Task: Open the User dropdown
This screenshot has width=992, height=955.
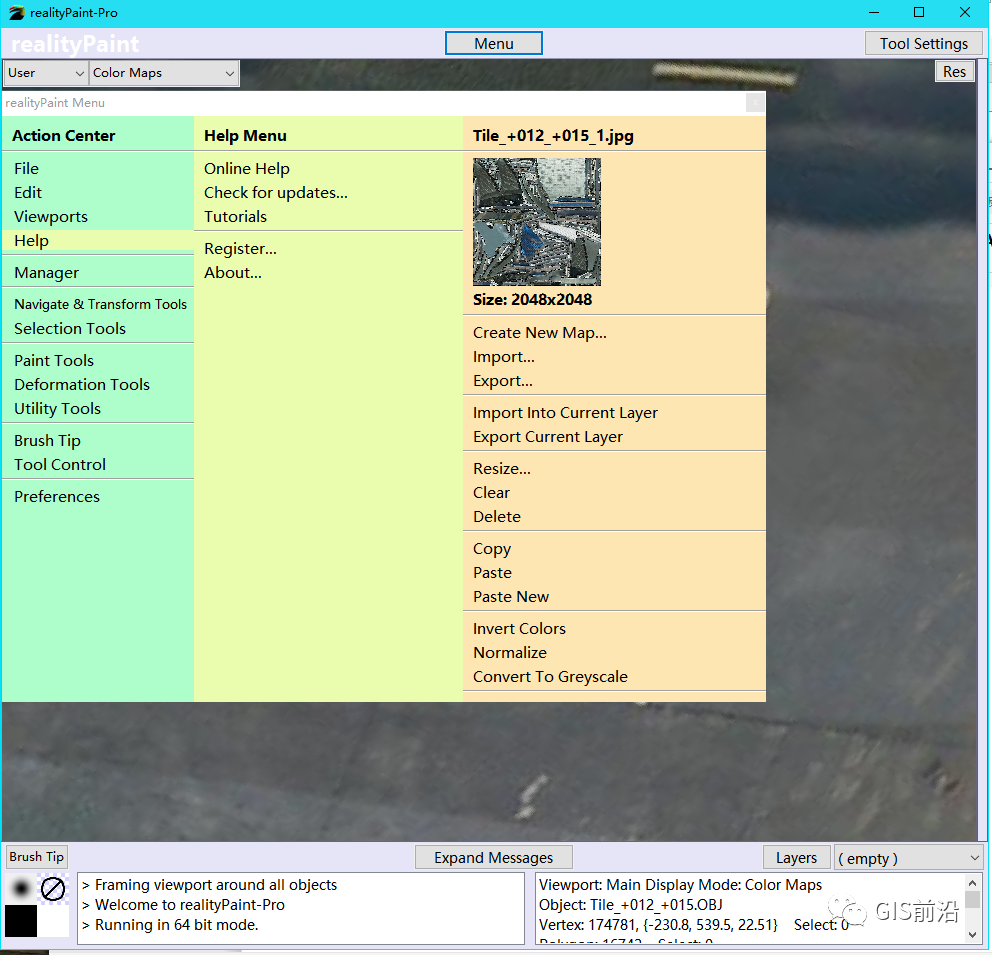Action: point(46,73)
